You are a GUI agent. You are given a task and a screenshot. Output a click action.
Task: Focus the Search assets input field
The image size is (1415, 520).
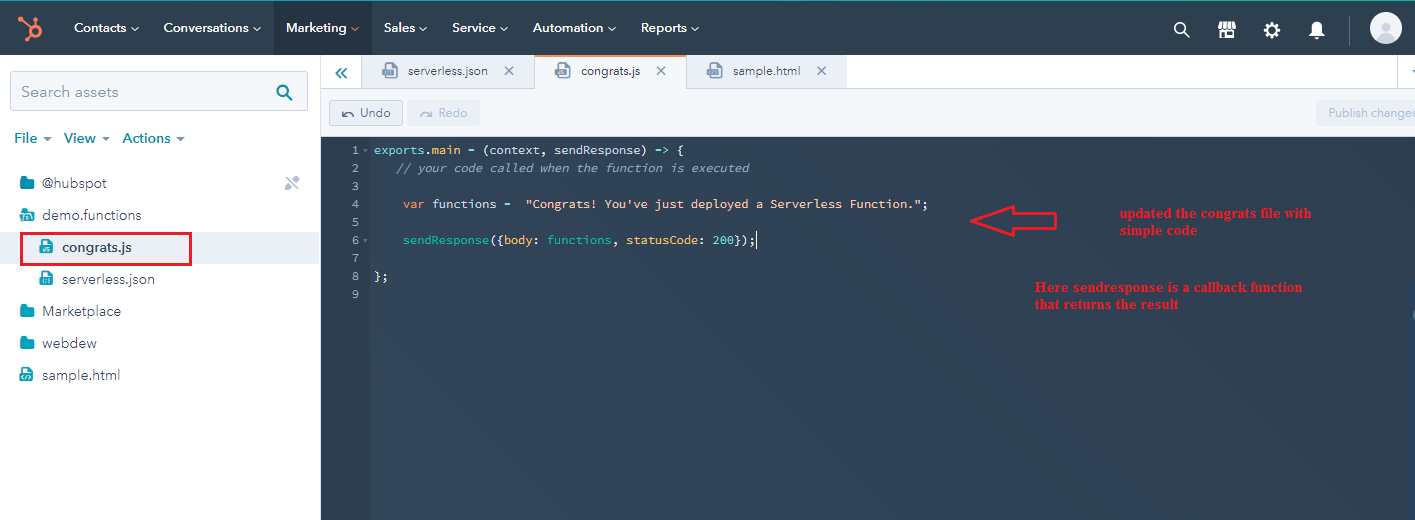[140, 92]
